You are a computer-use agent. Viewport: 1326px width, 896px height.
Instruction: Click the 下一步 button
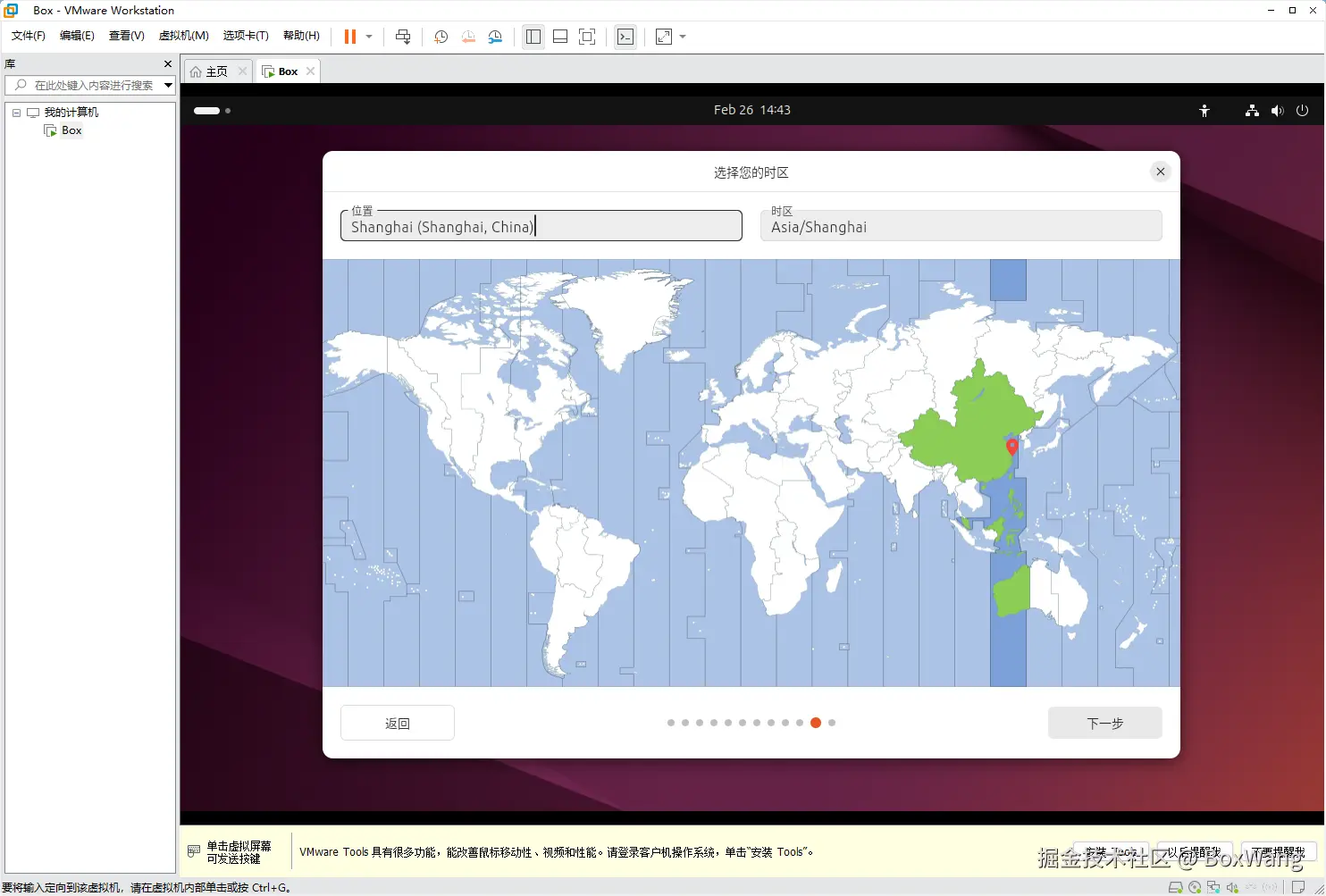1105,723
